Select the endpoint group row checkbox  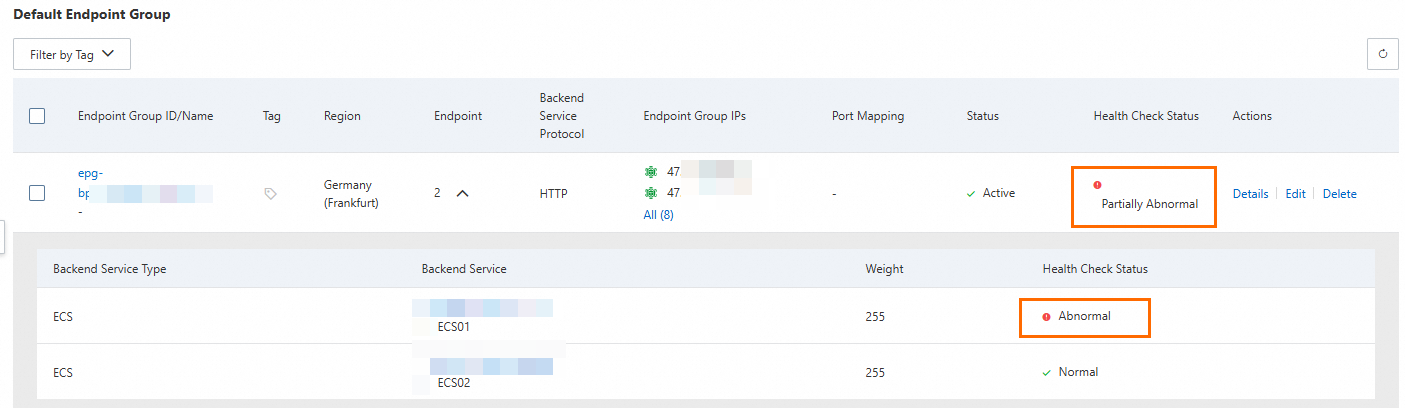coord(37,193)
